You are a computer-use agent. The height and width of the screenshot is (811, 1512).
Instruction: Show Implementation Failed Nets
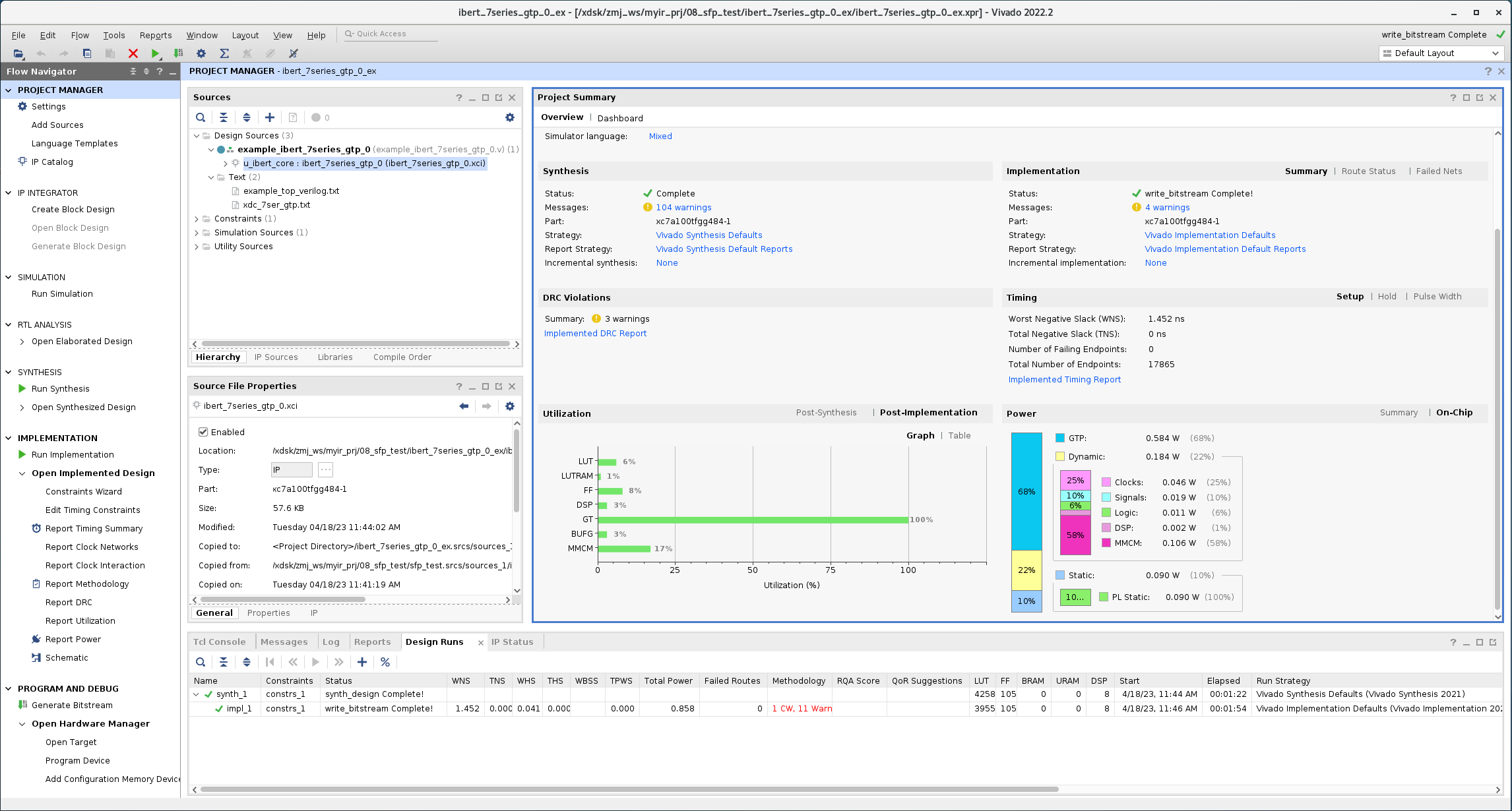pos(1439,171)
